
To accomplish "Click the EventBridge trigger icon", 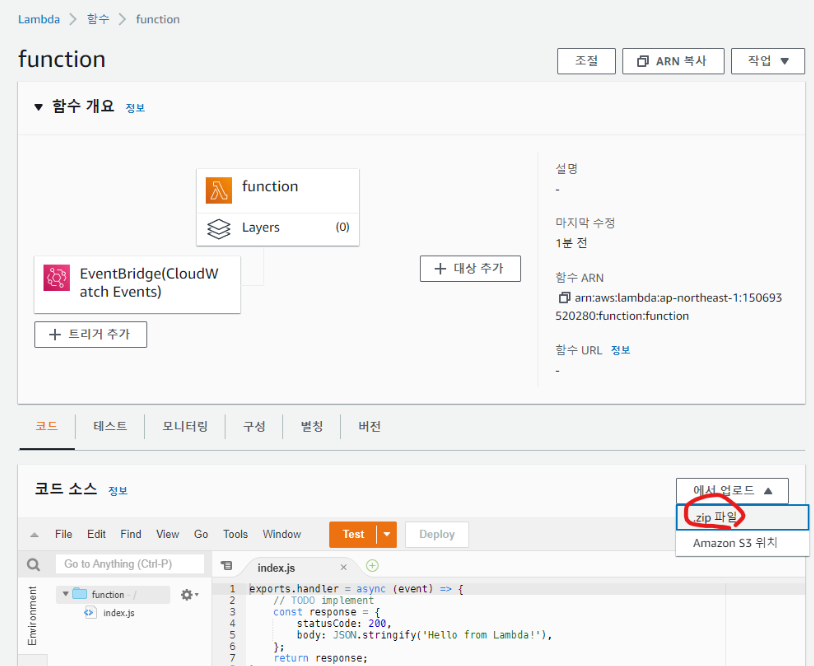I will [57, 278].
